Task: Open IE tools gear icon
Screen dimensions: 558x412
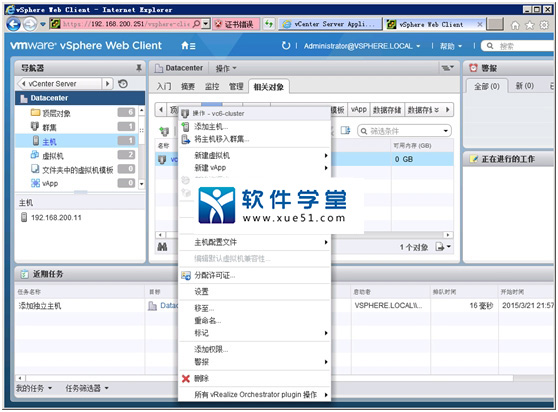Action: click(x=544, y=25)
